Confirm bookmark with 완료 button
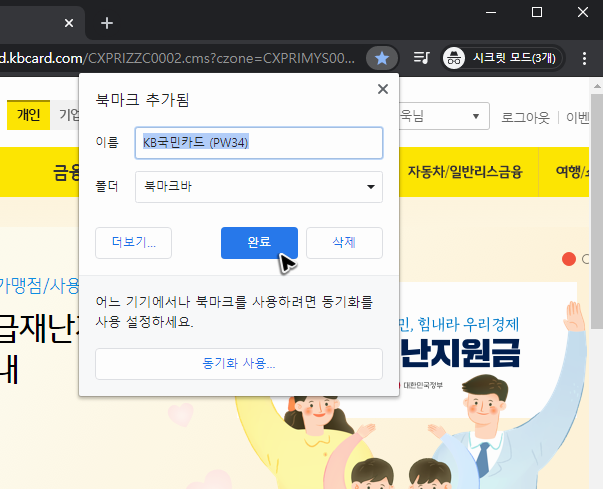The height and width of the screenshot is (489, 603). 259,243
